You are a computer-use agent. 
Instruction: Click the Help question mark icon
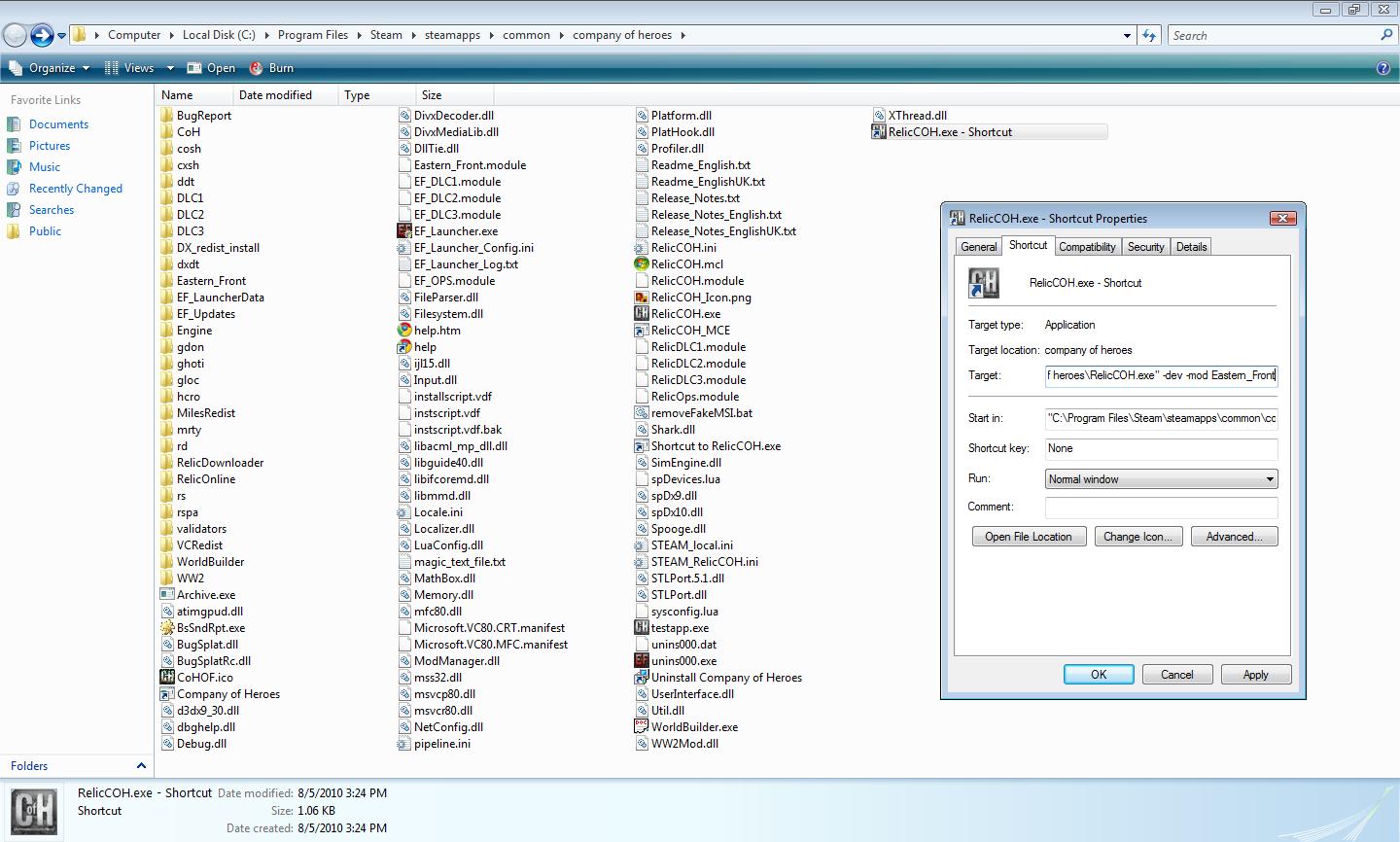[x=1383, y=68]
